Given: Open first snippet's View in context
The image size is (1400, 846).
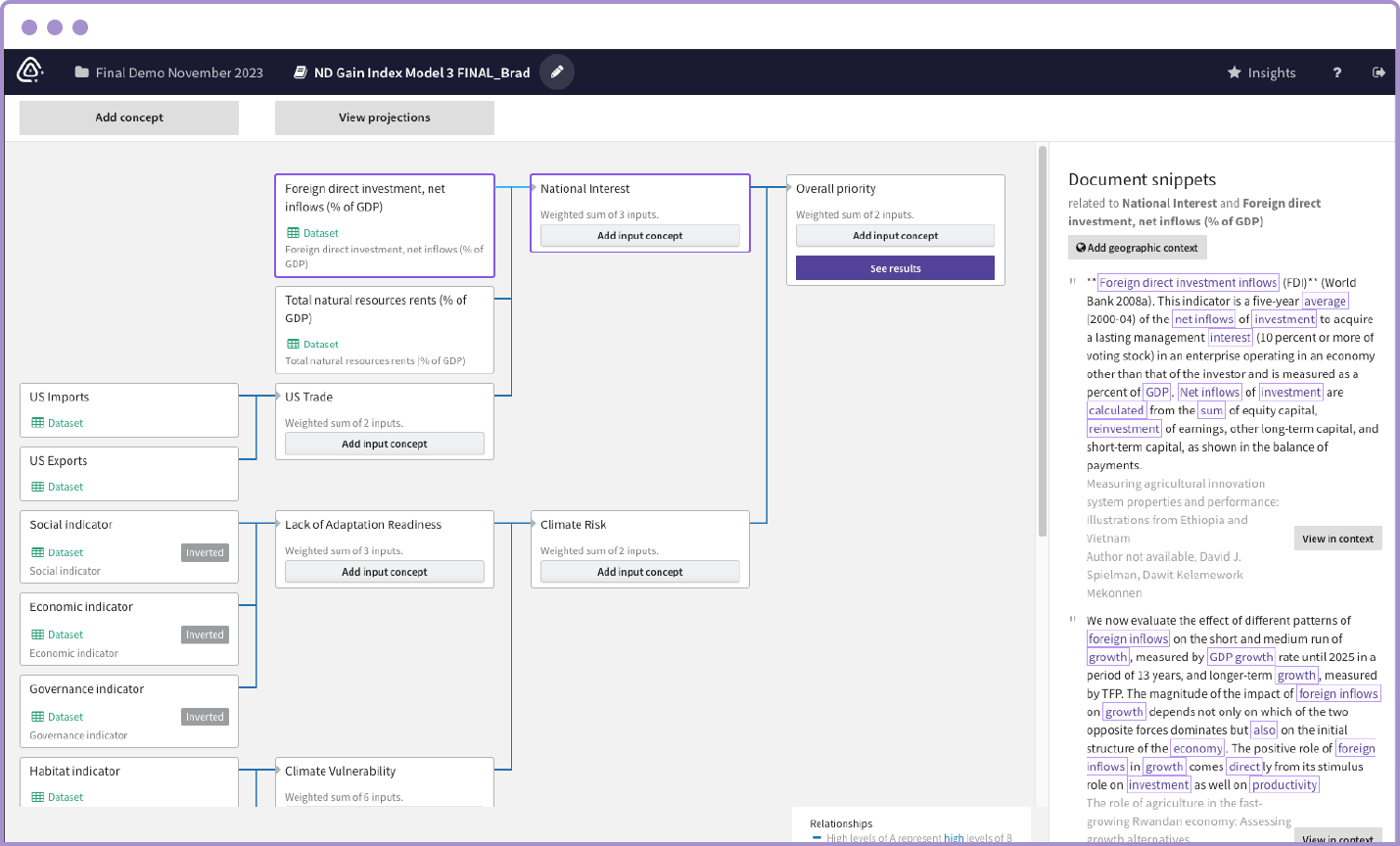Looking at the screenshot, I should (1337, 539).
